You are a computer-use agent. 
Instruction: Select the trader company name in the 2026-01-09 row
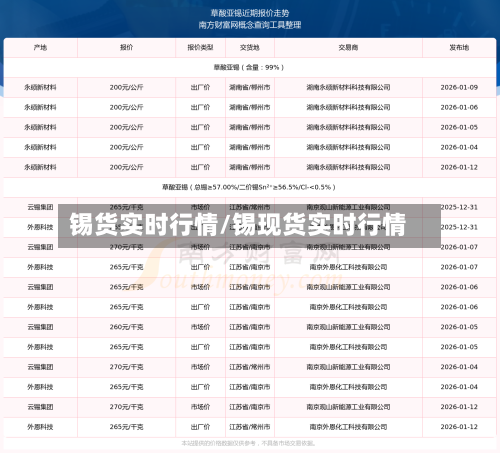pos(348,87)
